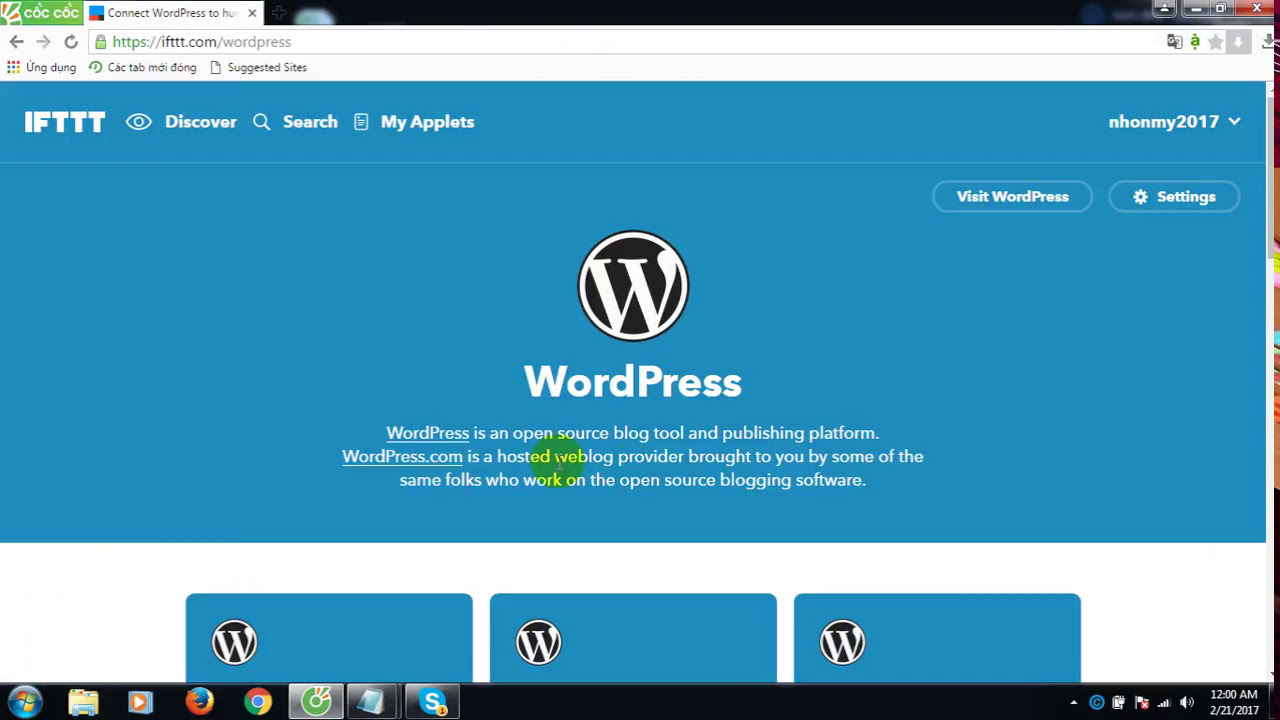Open the notepad-like taskbar app
Viewport: 1280px width, 720px height.
[x=373, y=702]
